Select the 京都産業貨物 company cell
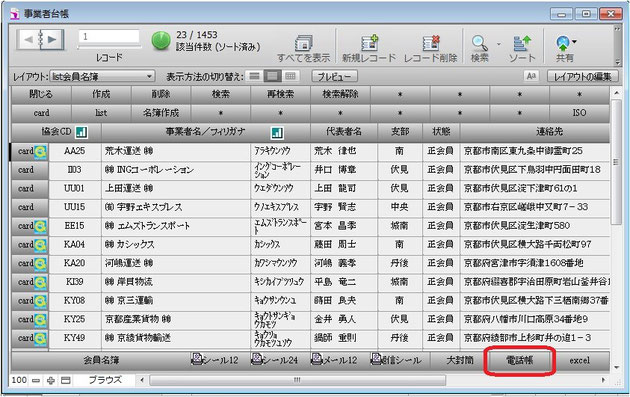The height and width of the screenshot is (397, 630). [176, 320]
